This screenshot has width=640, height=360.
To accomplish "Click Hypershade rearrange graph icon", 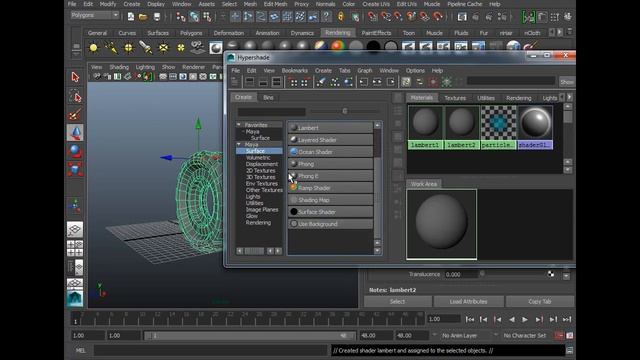I will point(335,82).
